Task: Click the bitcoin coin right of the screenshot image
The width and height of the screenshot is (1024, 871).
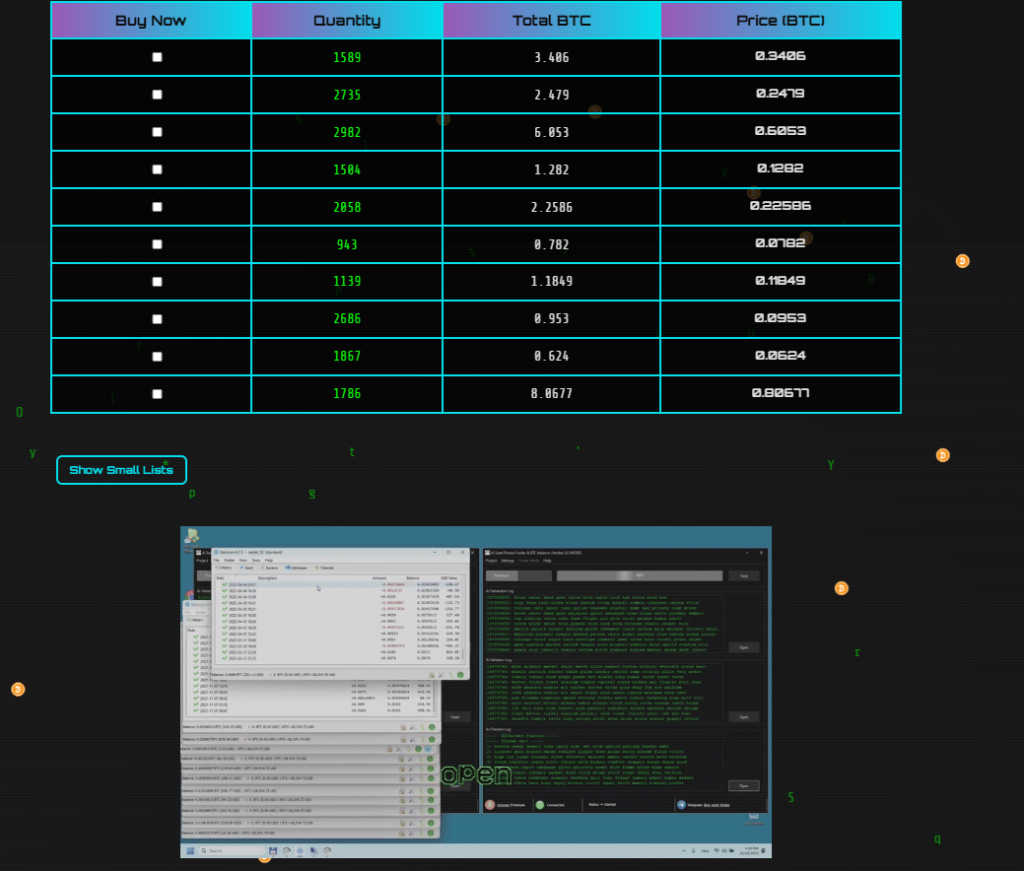Action: coord(841,588)
